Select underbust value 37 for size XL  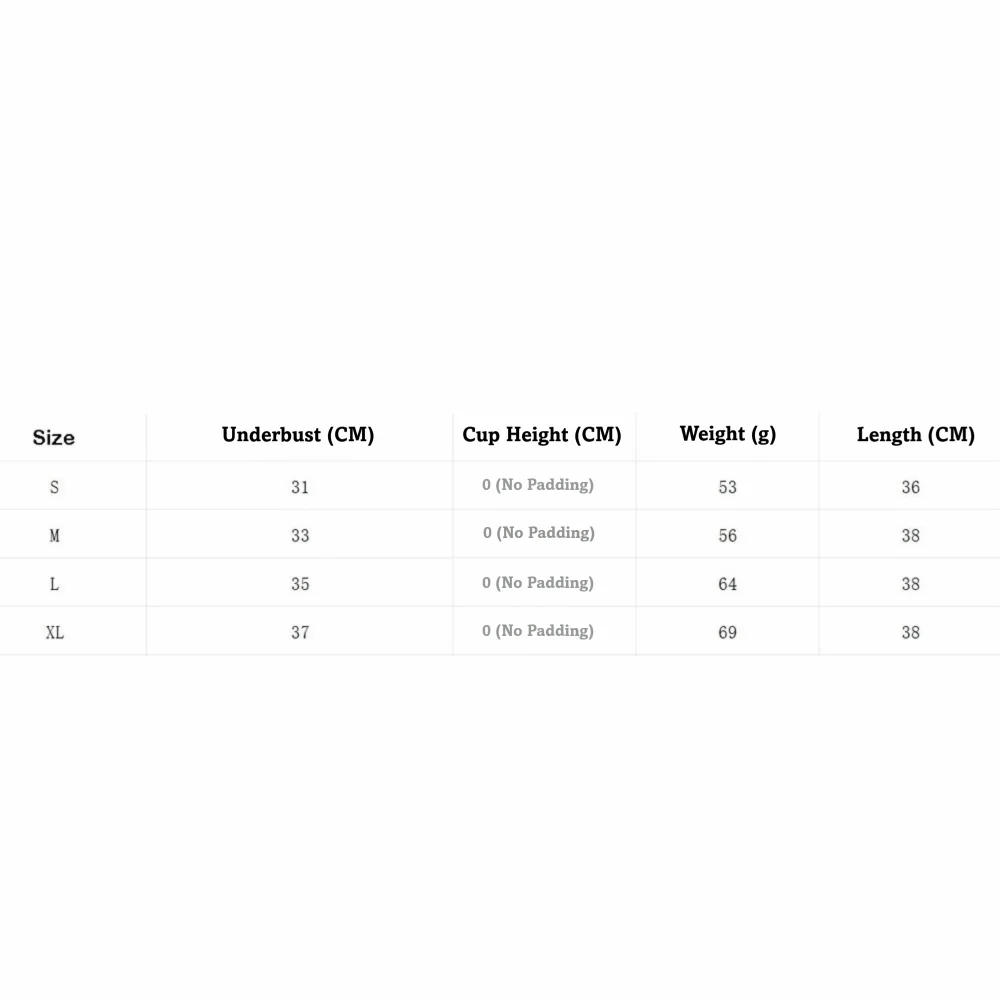pos(300,633)
